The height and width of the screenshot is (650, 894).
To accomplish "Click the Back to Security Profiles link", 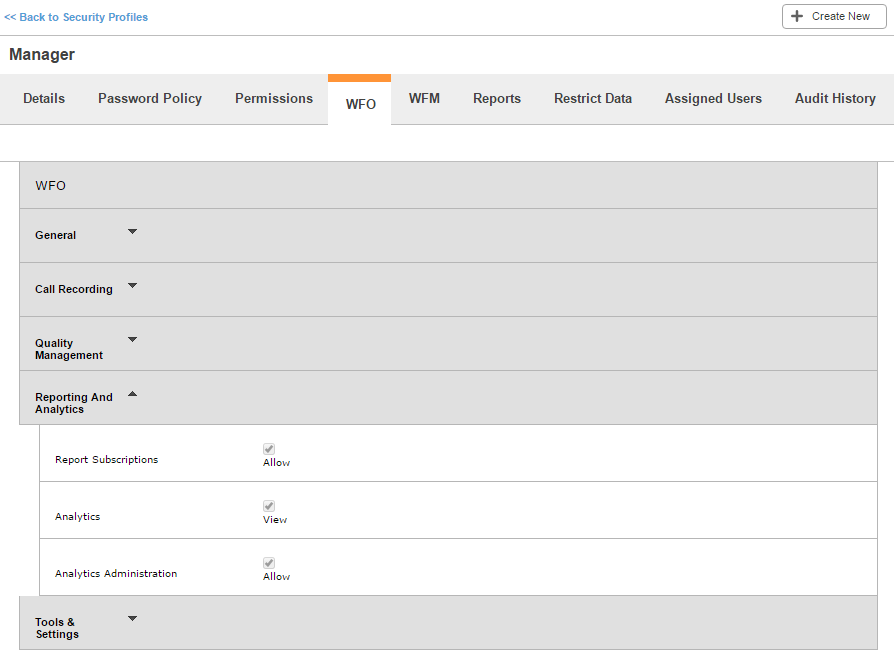I will tap(76, 17).
